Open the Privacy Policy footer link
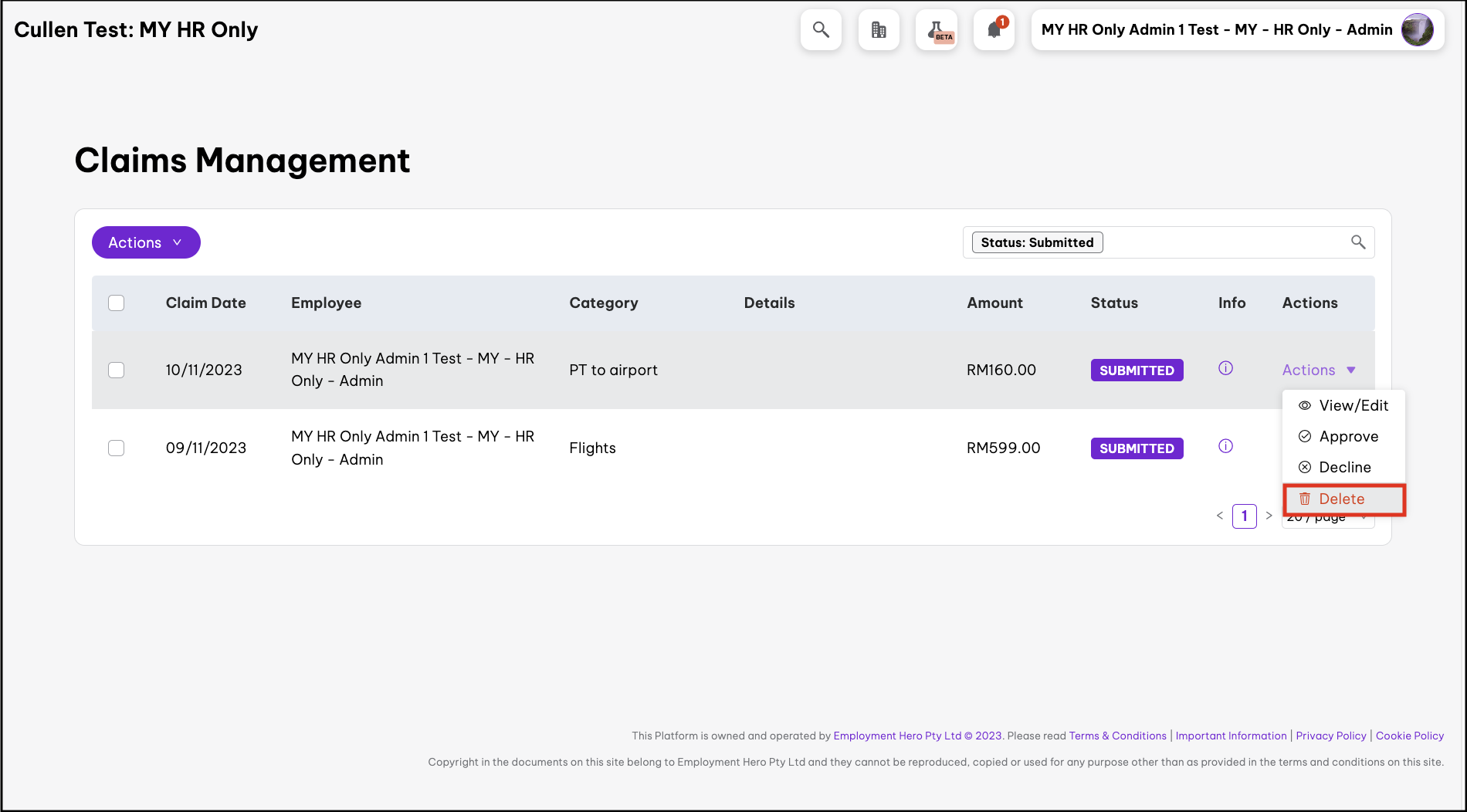1467x812 pixels. pos(1330,736)
